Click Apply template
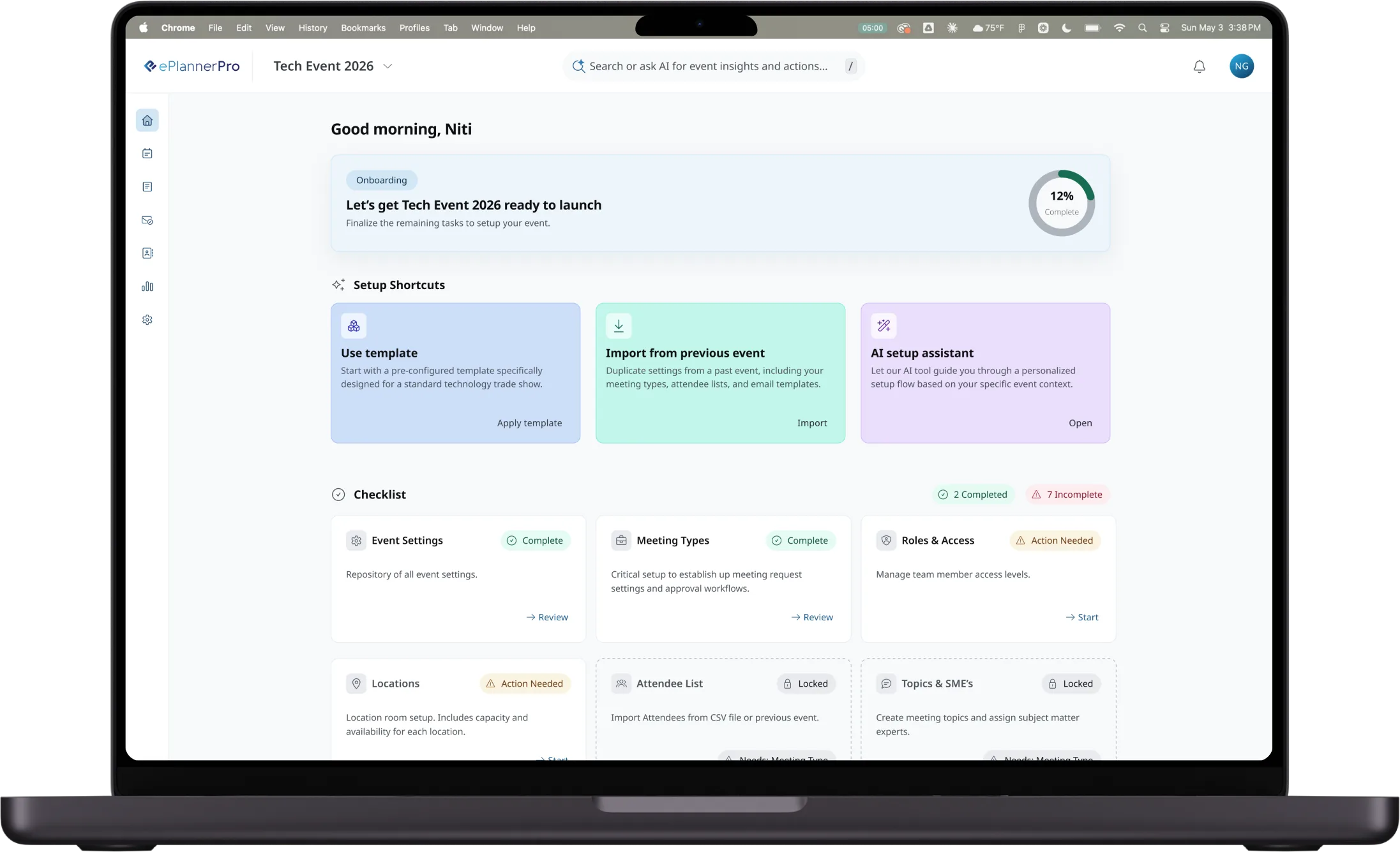 pyautogui.click(x=530, y=423)
